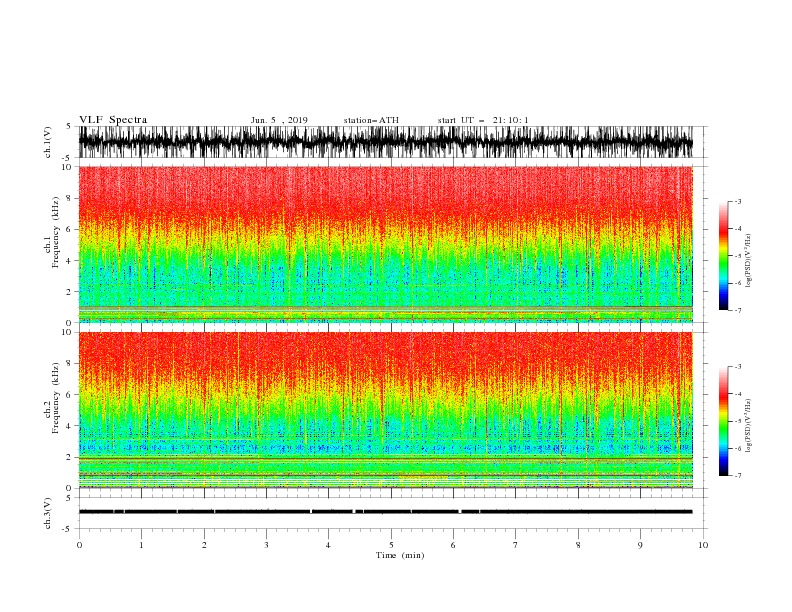Click the "-5" tick on the ch.3(V) axis

[x=68, y=529]
